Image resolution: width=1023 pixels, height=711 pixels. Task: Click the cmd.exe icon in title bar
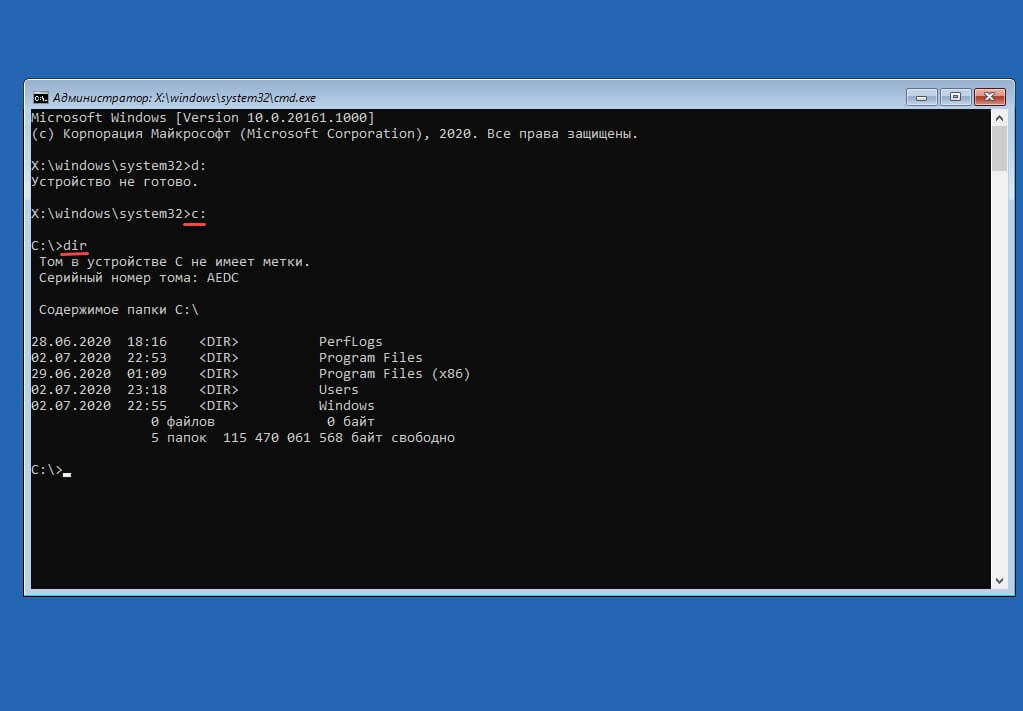tap(40, 98)
